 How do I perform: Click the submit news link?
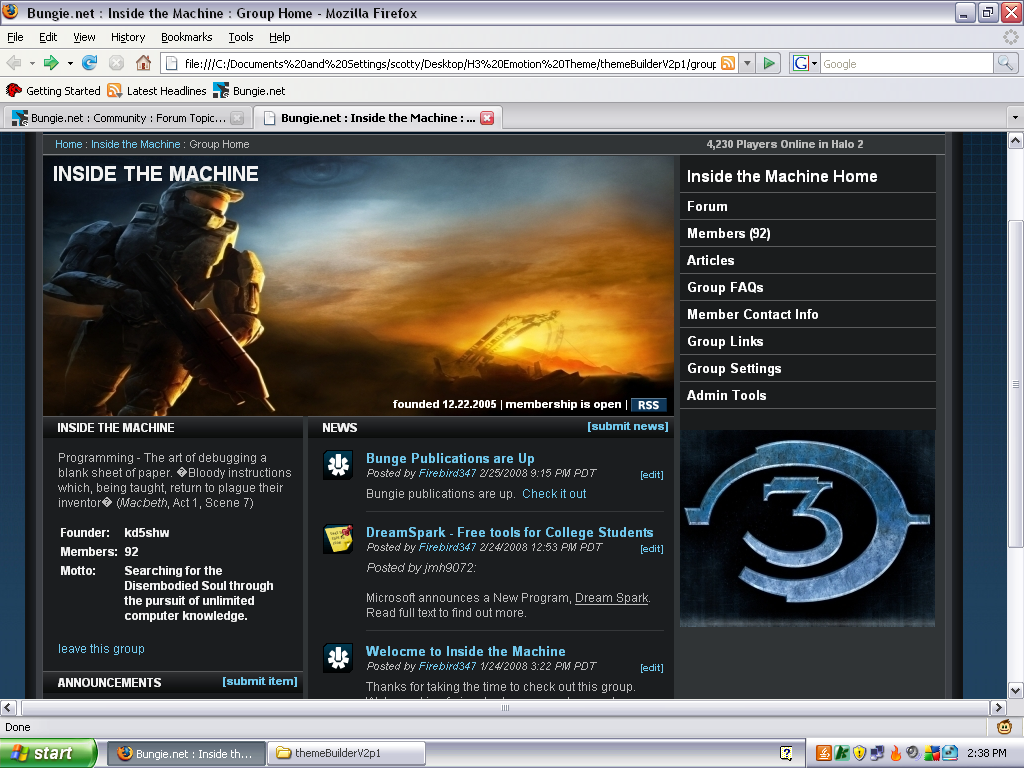pos(627,426)
